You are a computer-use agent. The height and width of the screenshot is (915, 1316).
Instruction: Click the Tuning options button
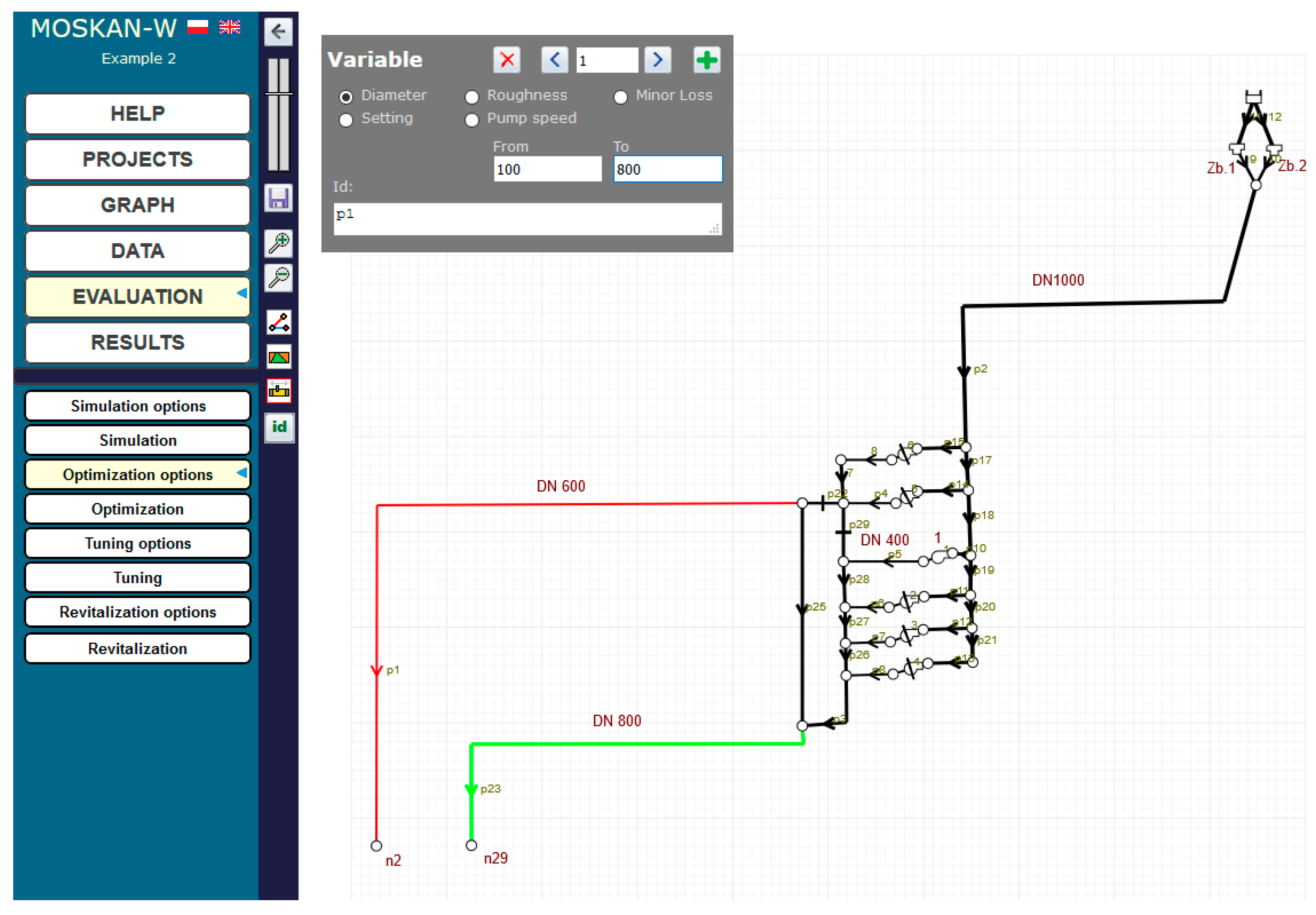click(138, 543)
